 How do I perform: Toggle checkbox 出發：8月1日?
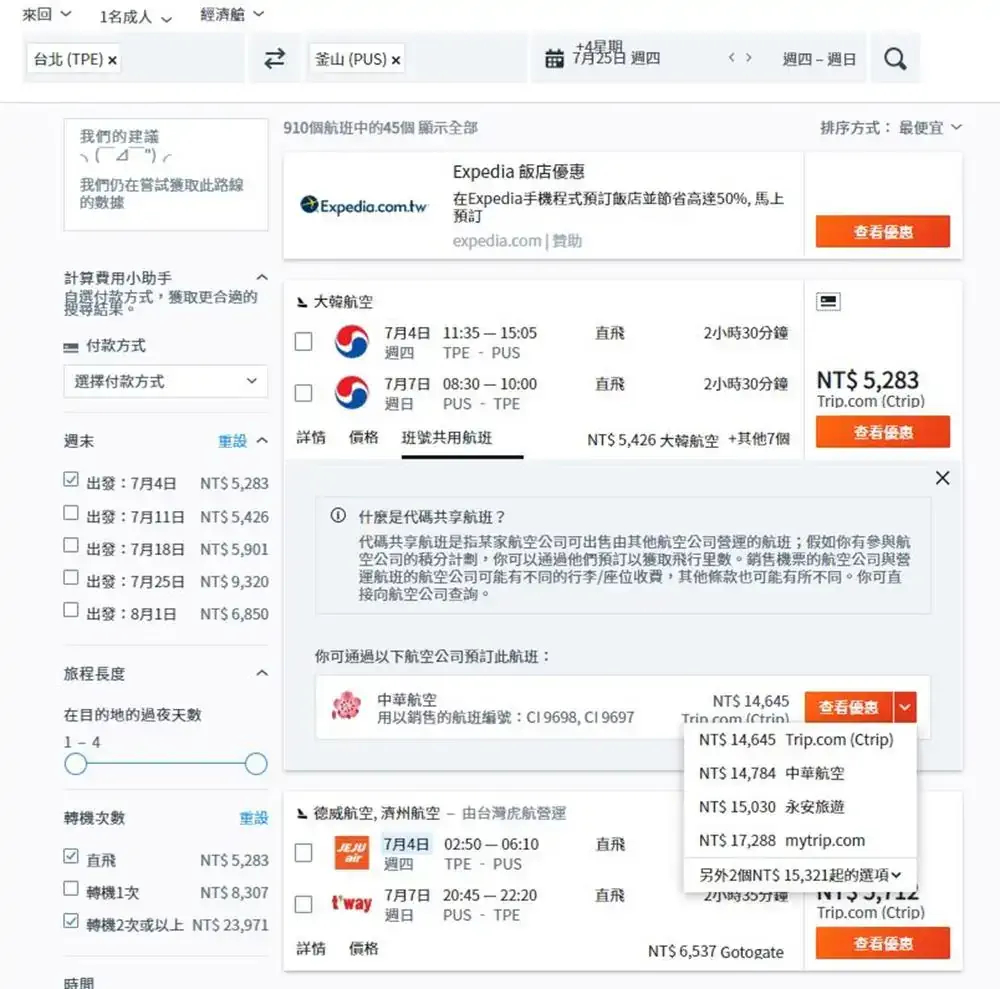pos(71,610)
